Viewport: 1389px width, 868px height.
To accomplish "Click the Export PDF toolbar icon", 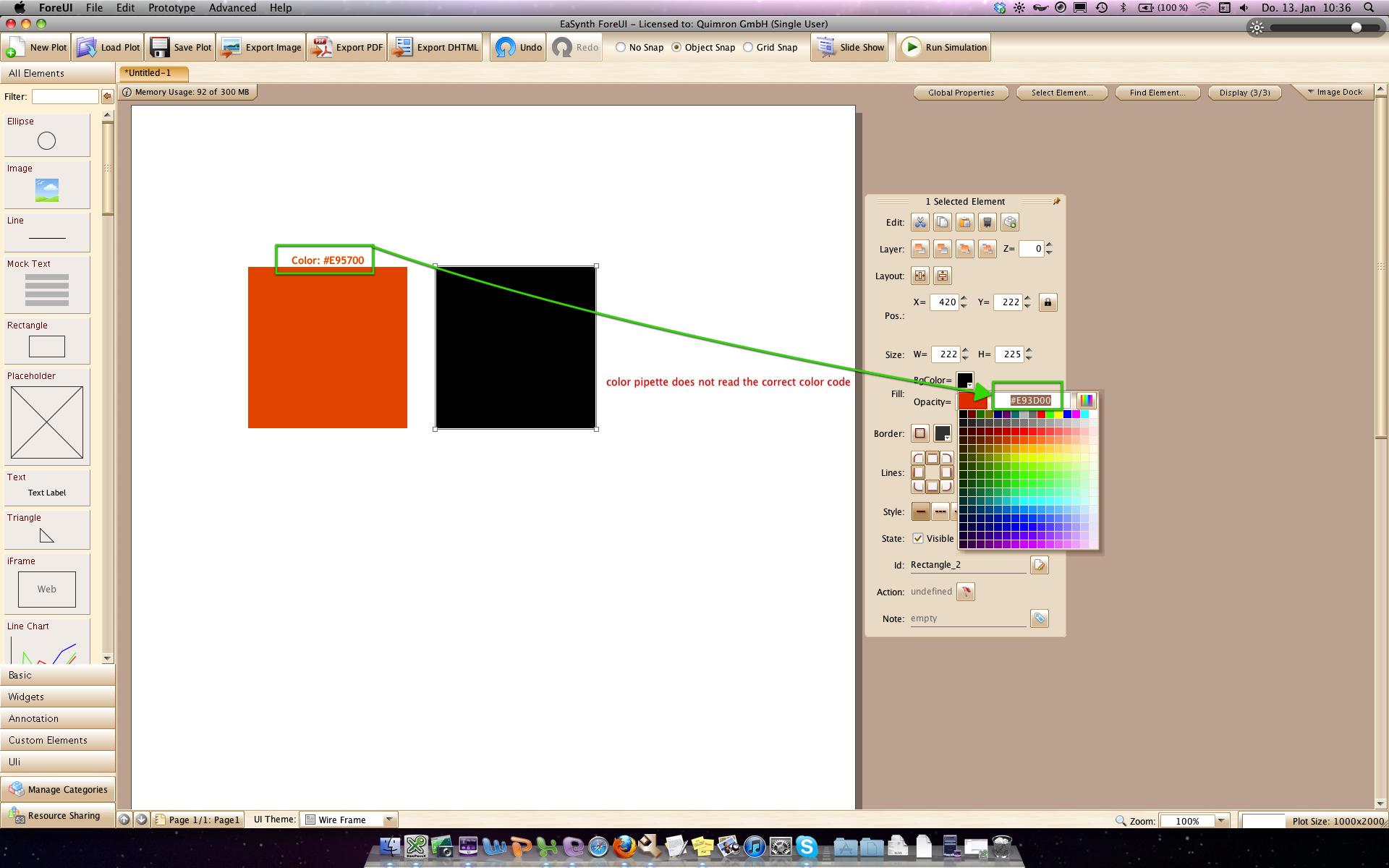I will pos(321,48).
